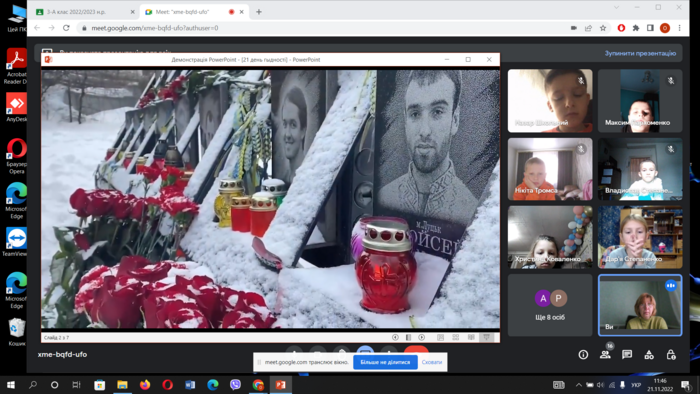Open the tab search chevron in Chrome
Screen dimensions: 700x394
pos(616,7)
